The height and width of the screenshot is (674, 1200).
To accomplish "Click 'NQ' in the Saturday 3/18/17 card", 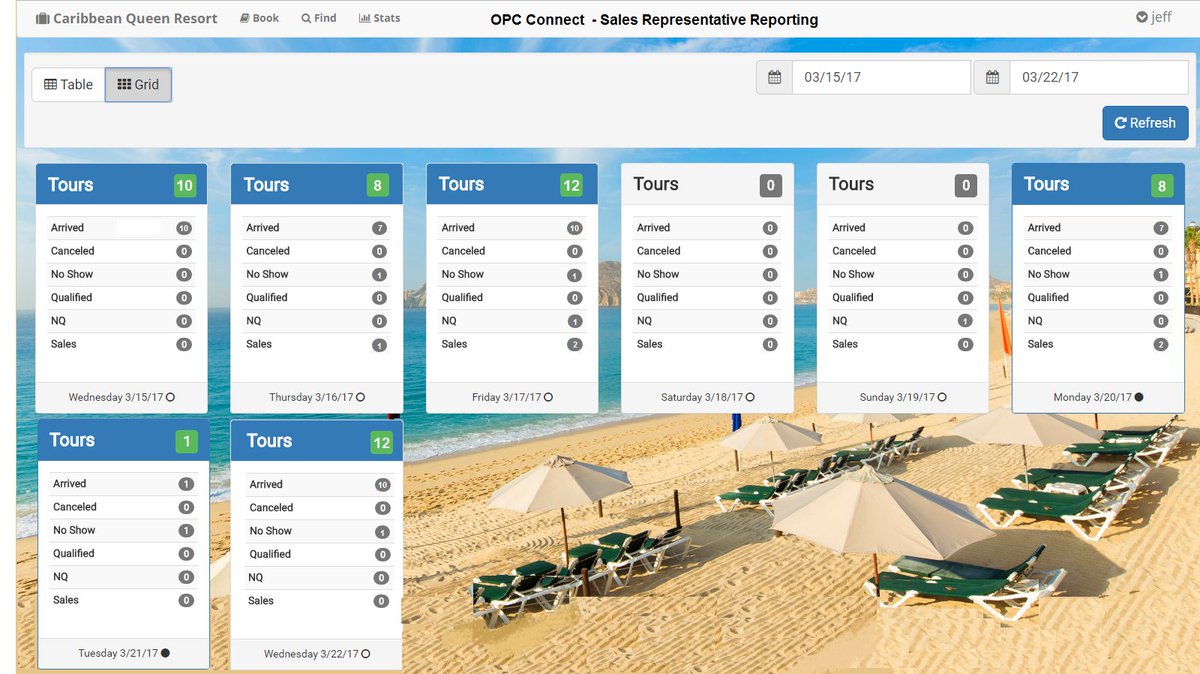I will click(x=644, y=321).
